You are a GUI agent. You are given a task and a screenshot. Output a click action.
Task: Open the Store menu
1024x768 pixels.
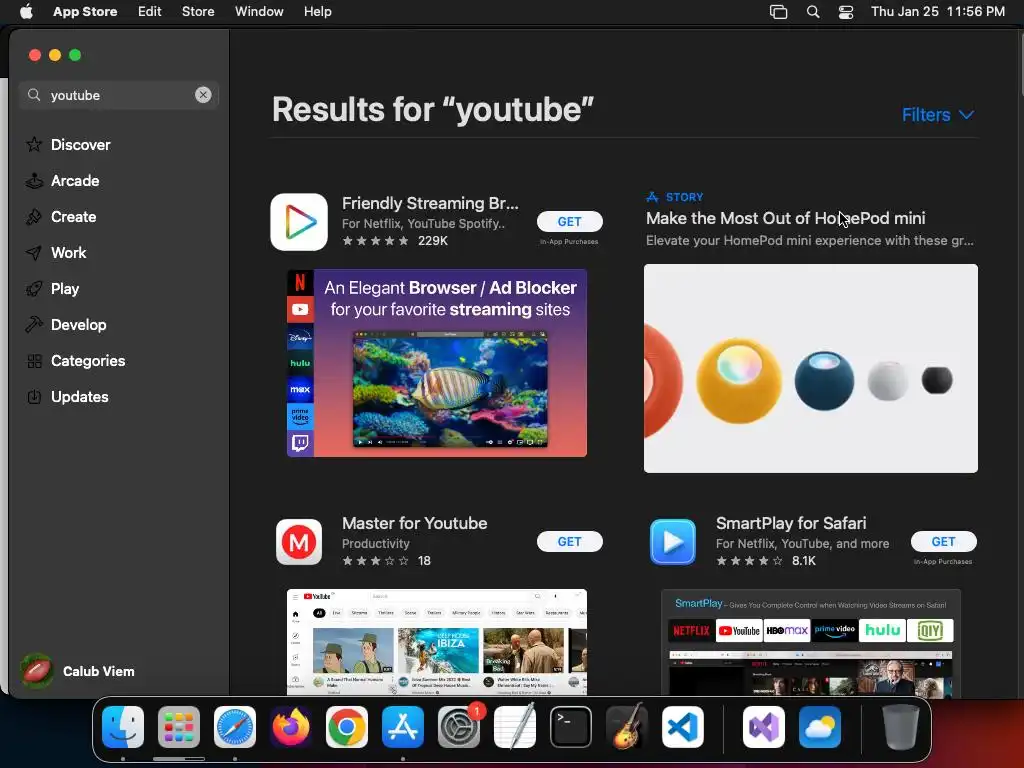coord(198,12)
